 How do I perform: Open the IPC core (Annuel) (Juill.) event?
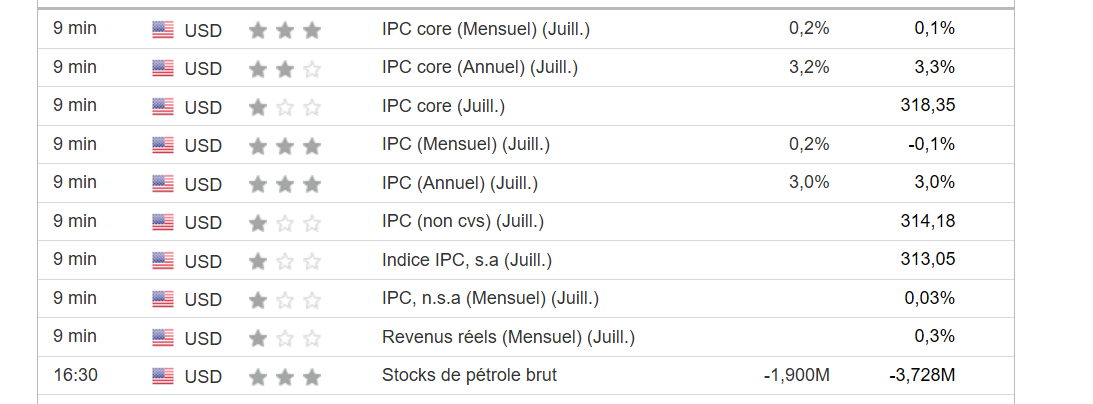pyautogui.click(x=480, y=68)
